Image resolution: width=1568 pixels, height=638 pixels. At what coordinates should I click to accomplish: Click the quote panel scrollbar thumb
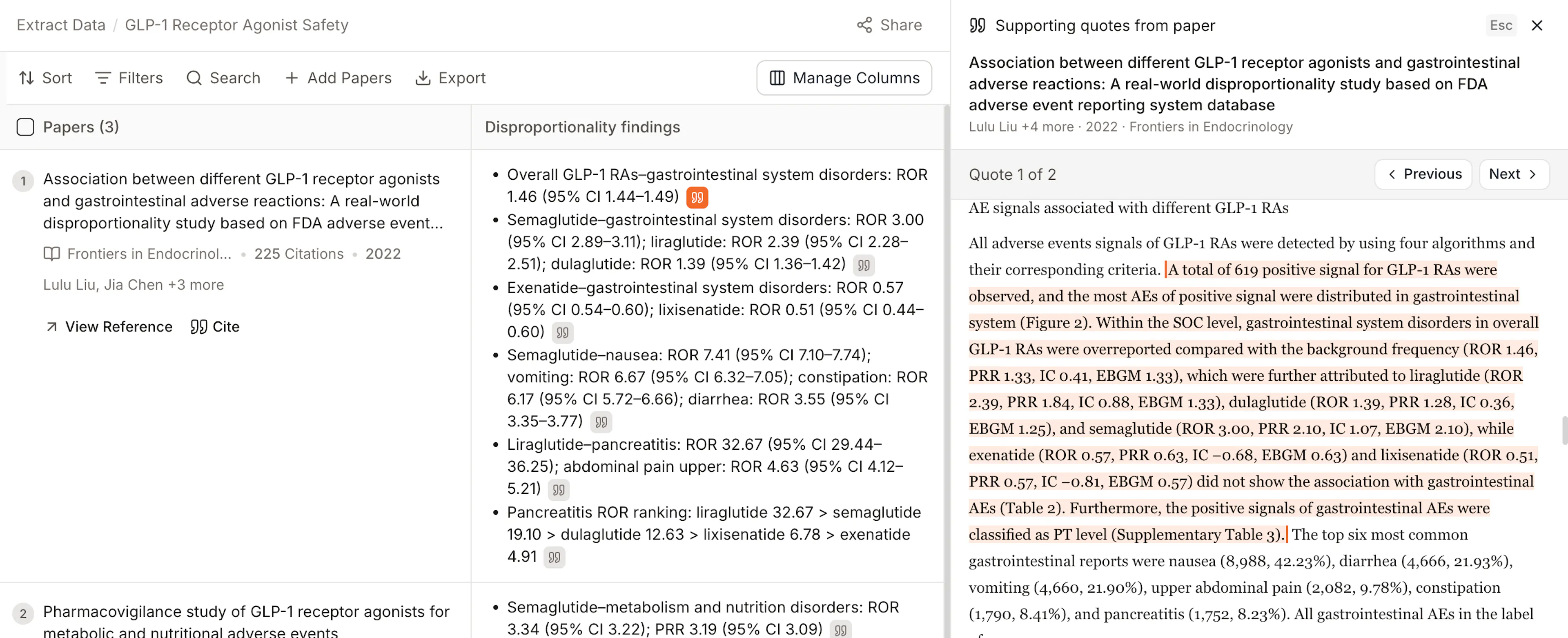pyautogui.click(x=1564, y=431)
